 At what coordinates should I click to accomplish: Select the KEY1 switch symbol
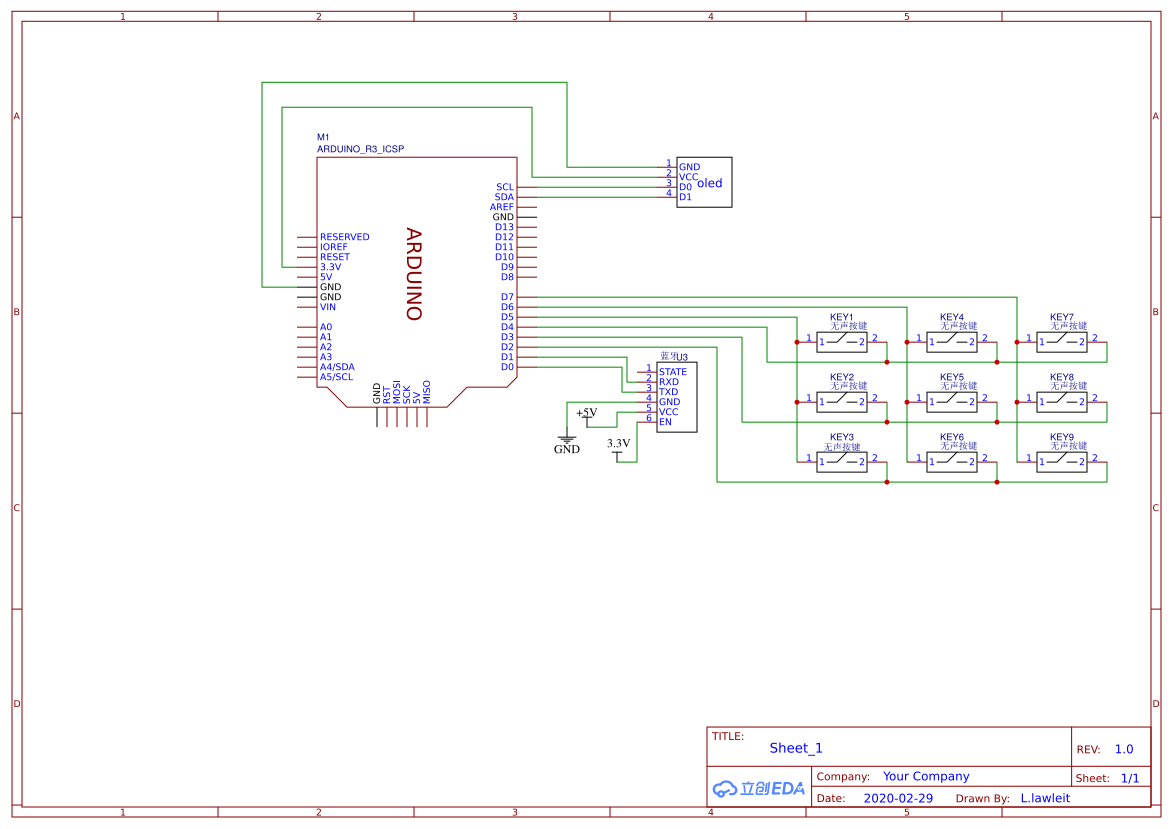pyautogui.click(x=842, y=342)
